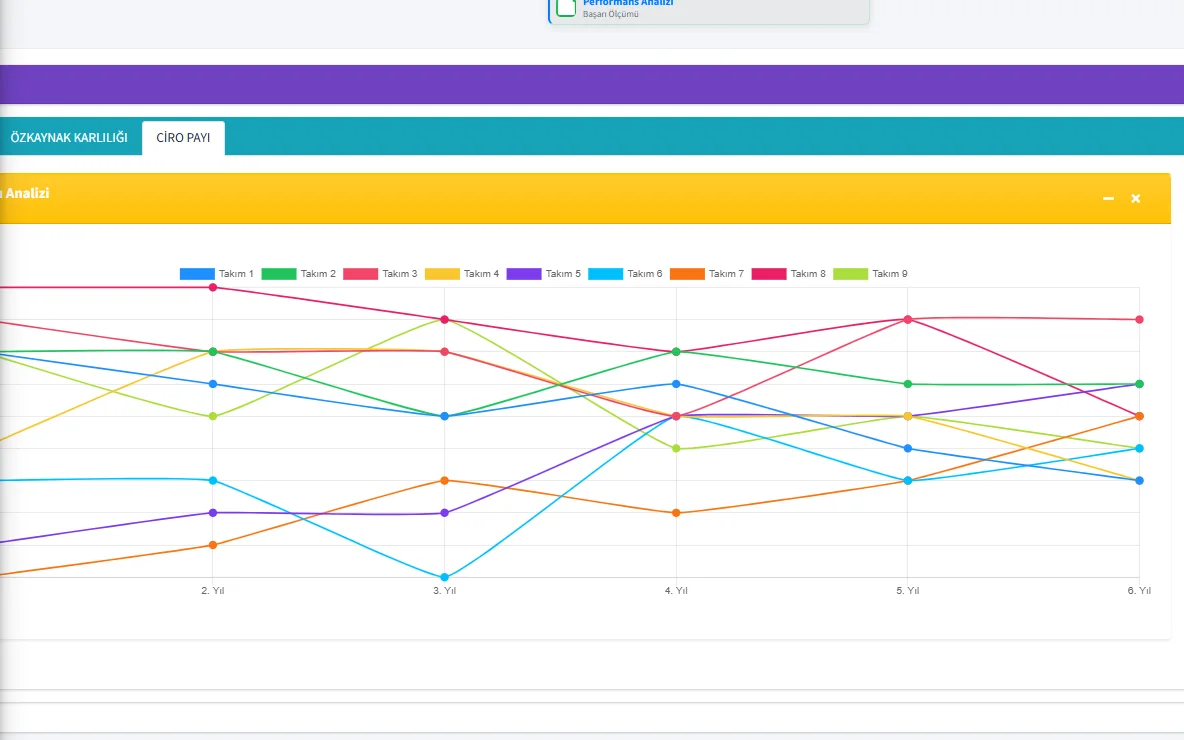Click the blue data point at 4. Yıl
Viewport: 1184px width, 740px height.
676,384
